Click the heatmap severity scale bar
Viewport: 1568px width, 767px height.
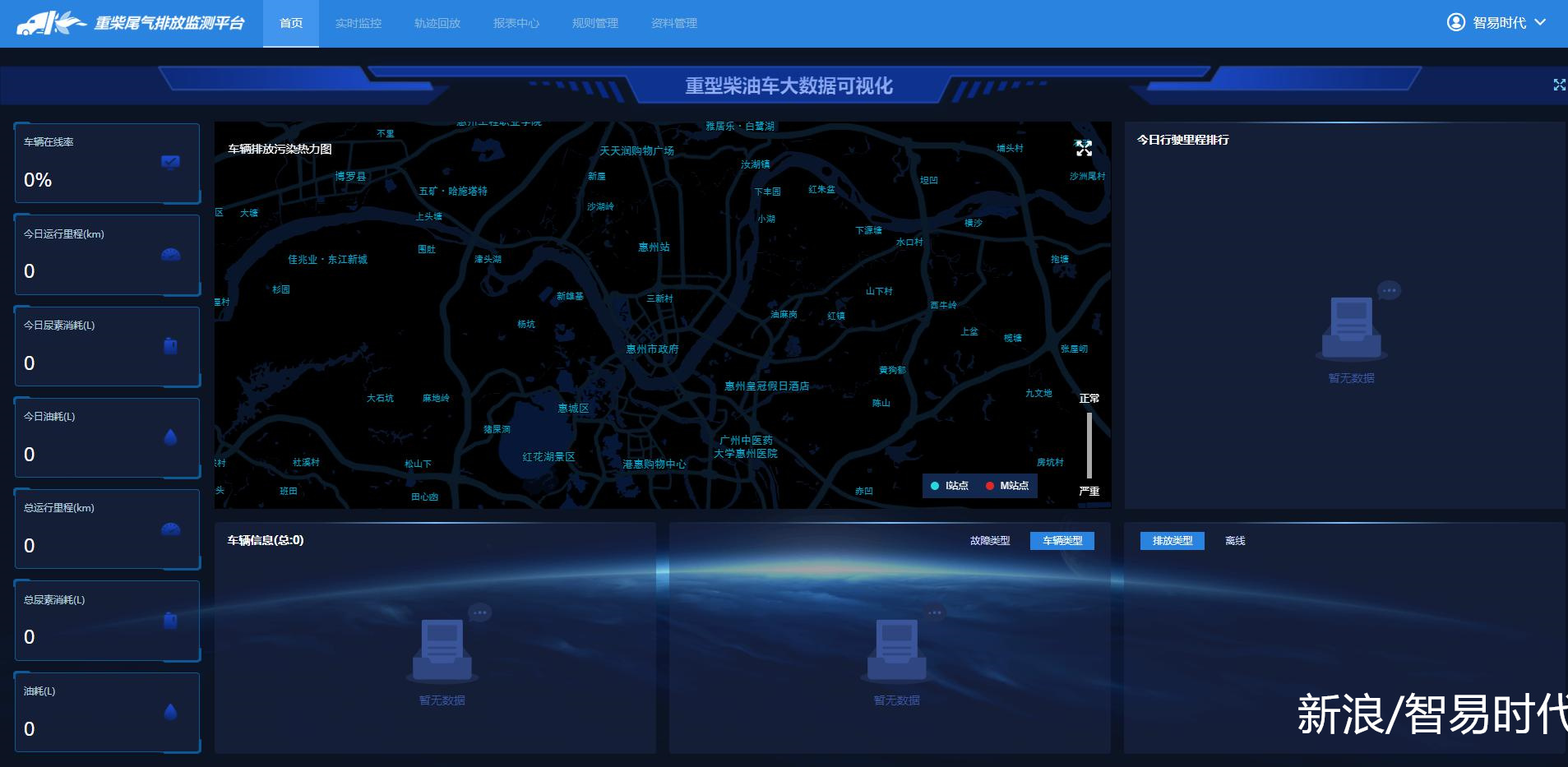coord(1089,445)
